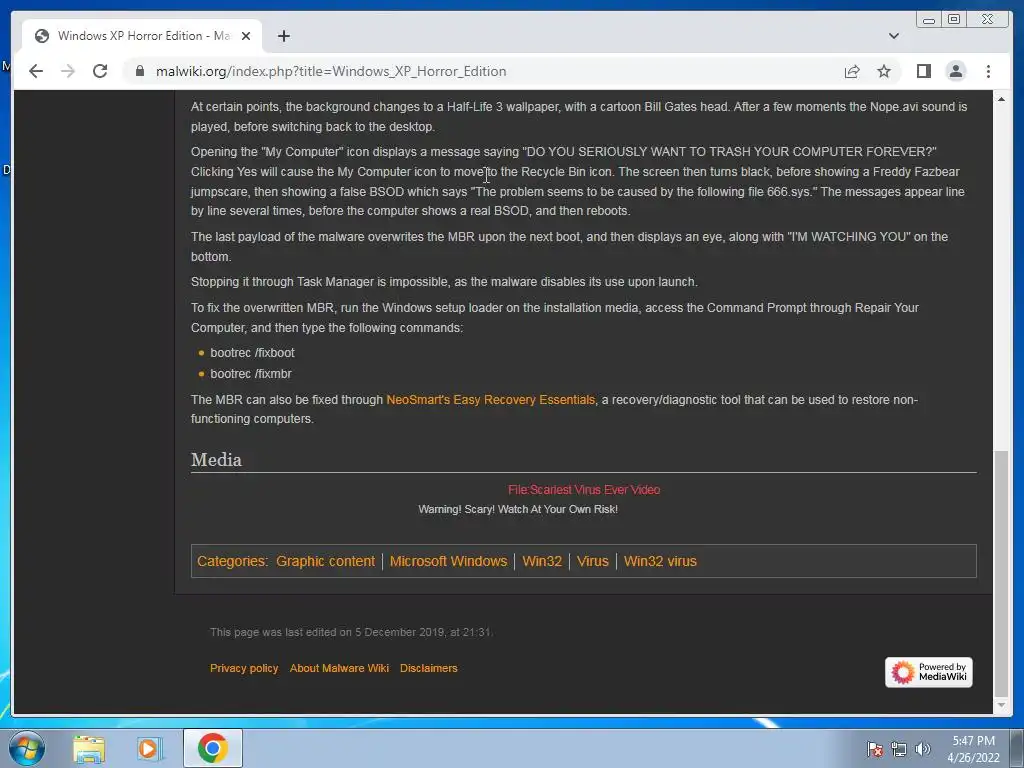Select the Windows XP Horror Edition tab
The image size is (1024, 768).
[x=142, y=36]
